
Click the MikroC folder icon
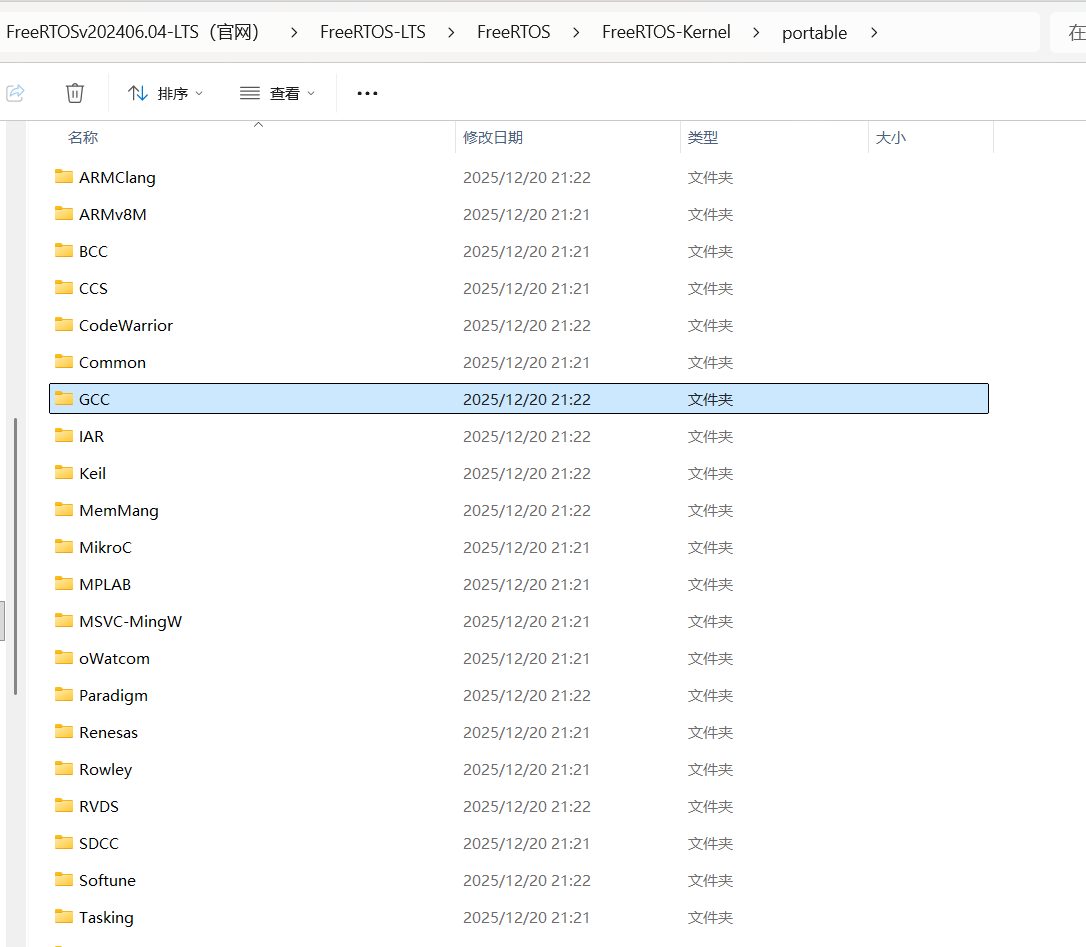[x=64, y=547]
